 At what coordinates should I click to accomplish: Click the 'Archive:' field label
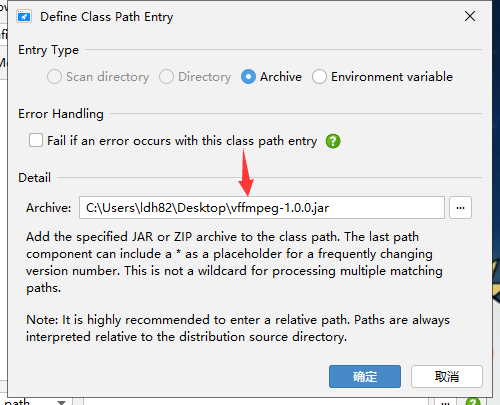49,208
